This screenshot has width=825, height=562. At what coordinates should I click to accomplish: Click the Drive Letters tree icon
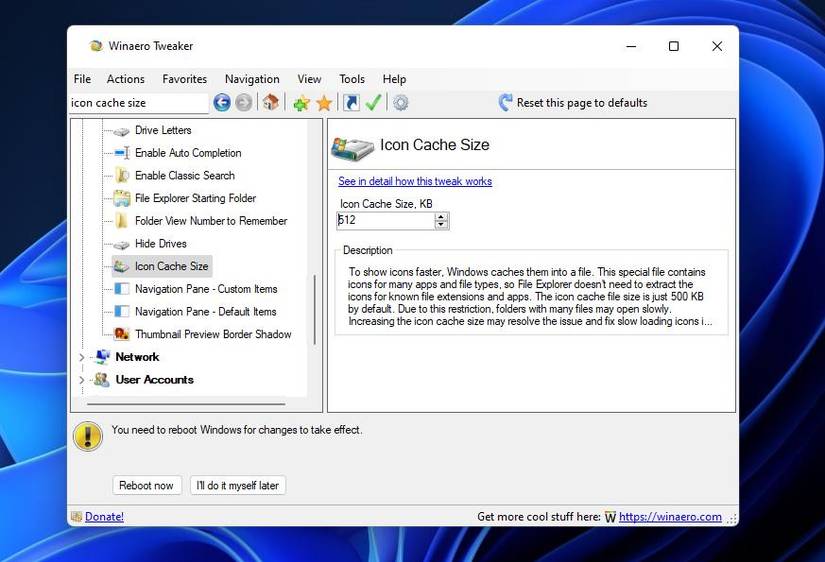122,131
